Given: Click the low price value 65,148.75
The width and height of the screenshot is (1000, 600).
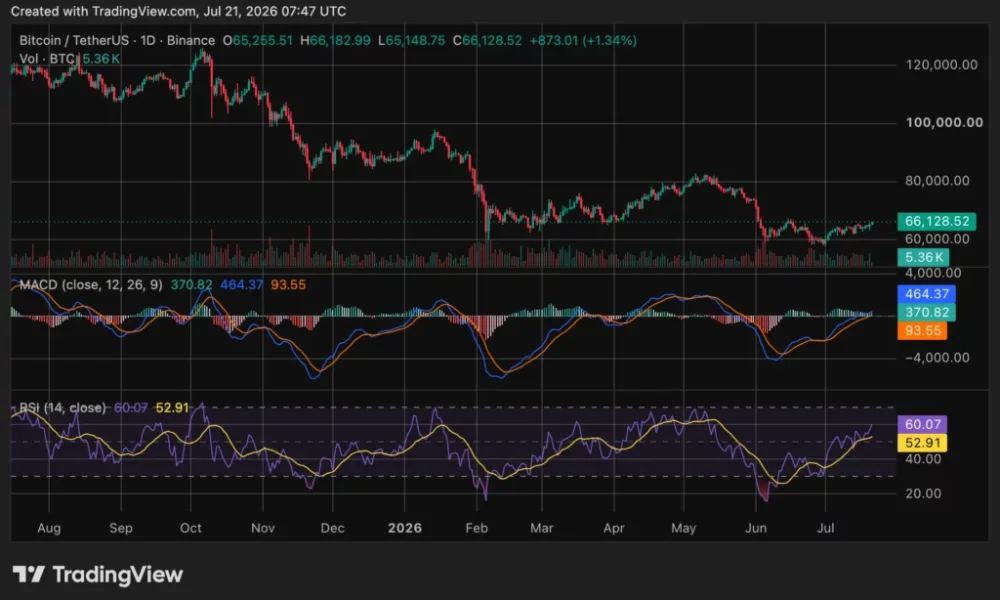Looking at the screenshot, I should click(415, 40).
